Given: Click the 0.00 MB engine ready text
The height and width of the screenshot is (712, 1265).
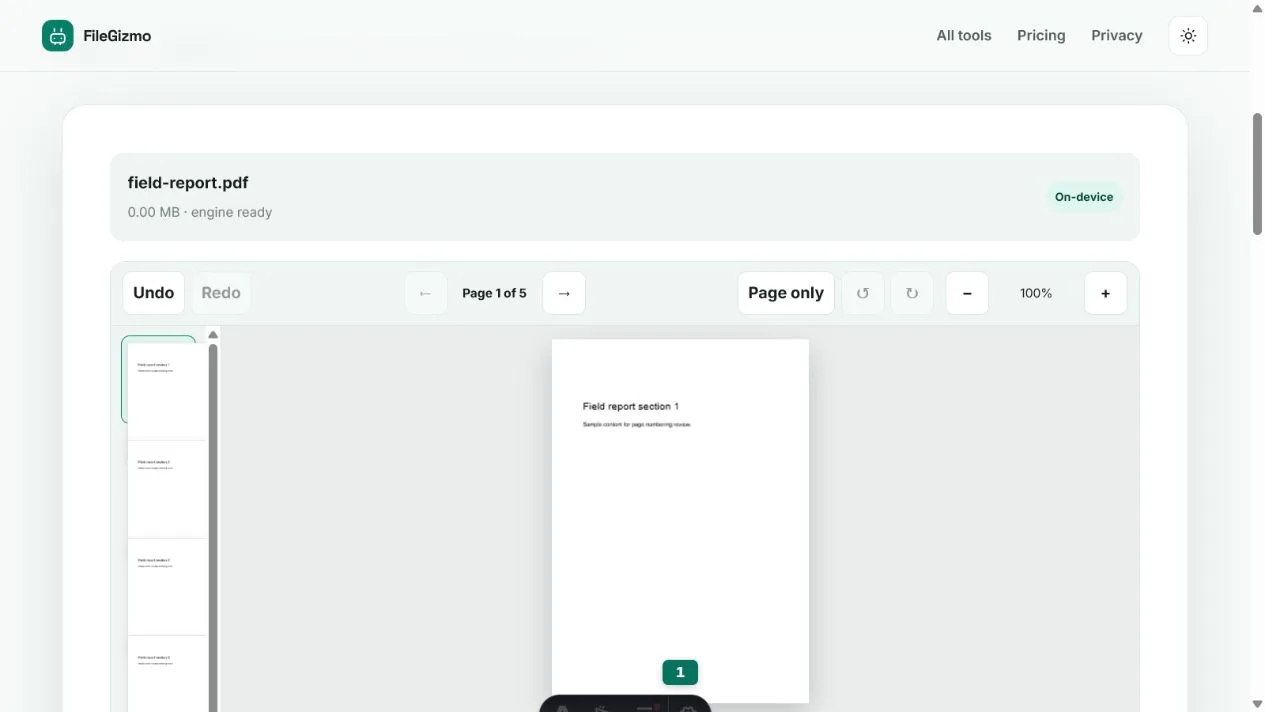Looking at the screenshot, I should point(200,212).
